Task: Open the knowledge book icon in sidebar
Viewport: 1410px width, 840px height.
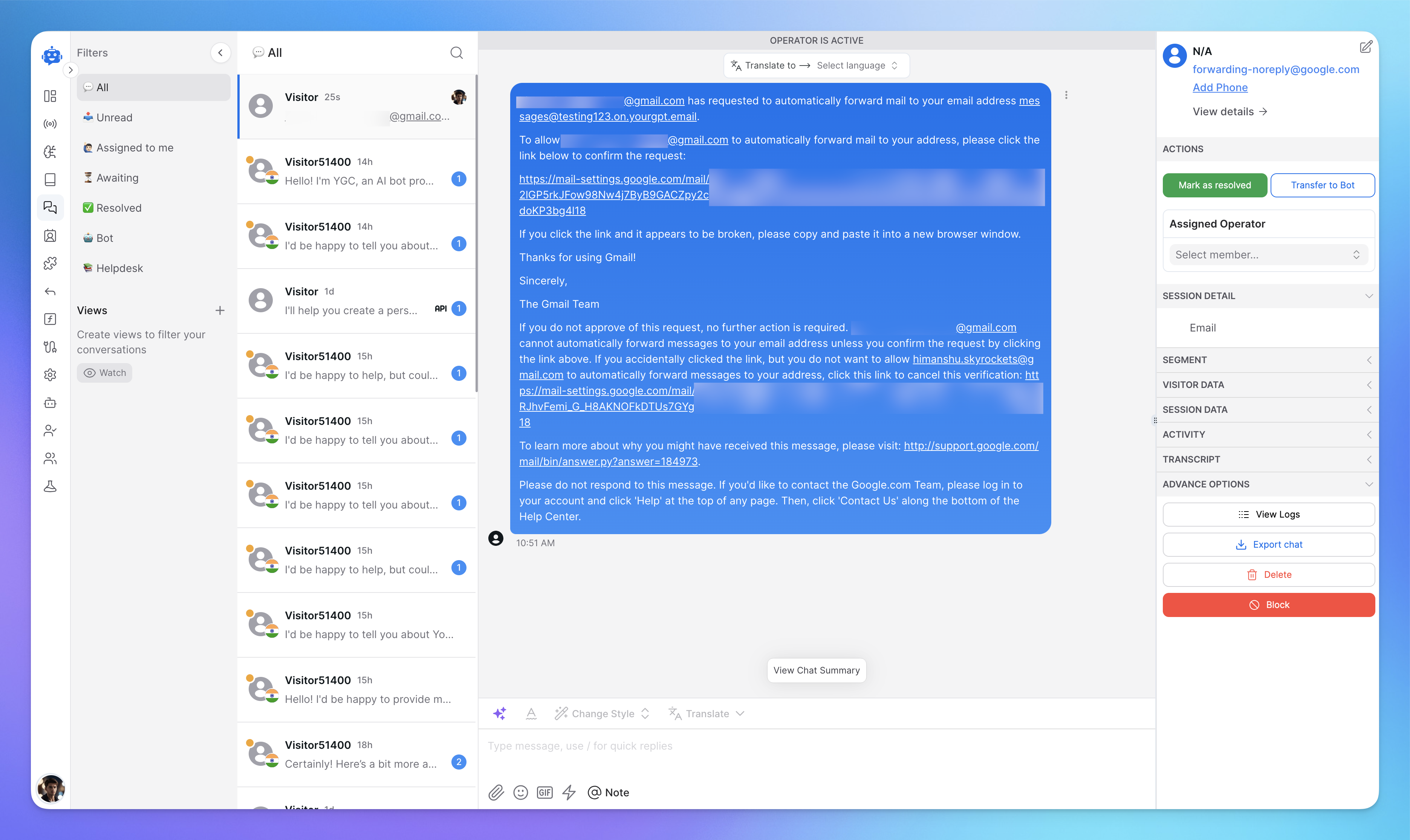Action: point(50,180)
